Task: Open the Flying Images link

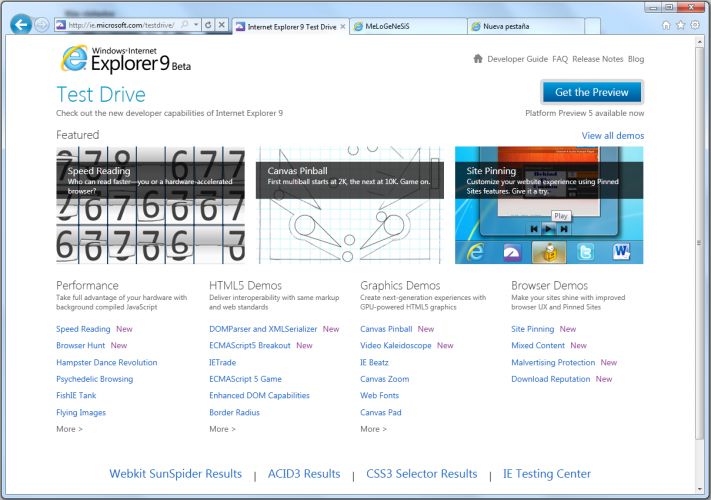Action: coord(81,413)
